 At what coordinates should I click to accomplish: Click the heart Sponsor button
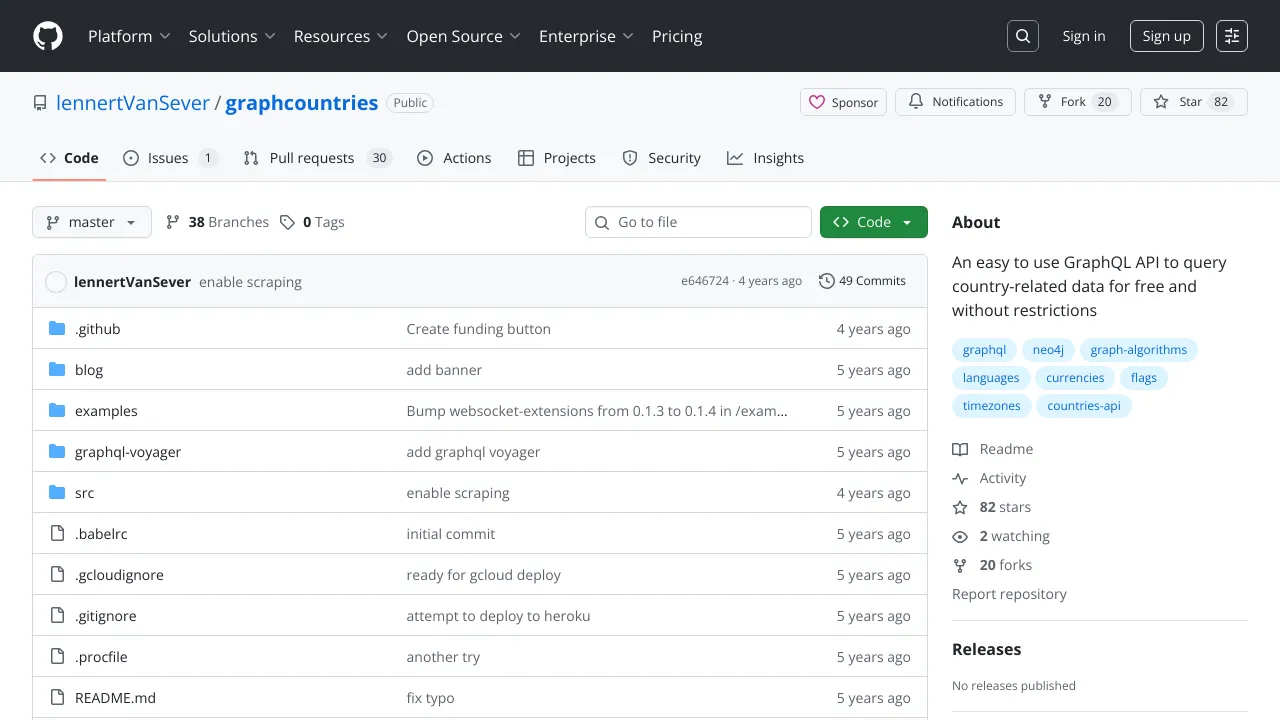click(843, 102)
